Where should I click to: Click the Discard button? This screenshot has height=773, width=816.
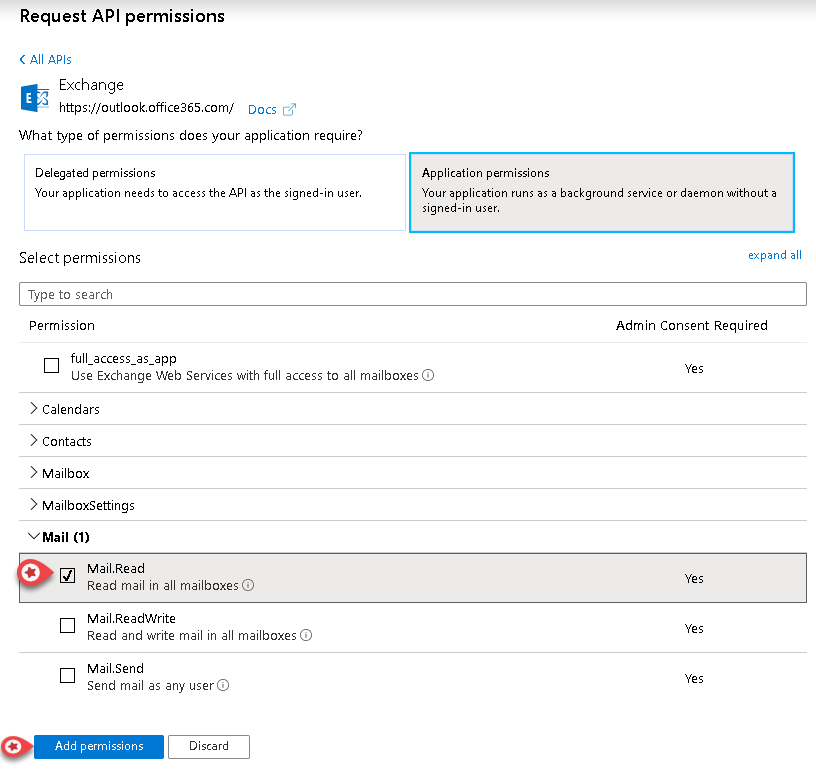pyautogui.click(x=209, y=746)
